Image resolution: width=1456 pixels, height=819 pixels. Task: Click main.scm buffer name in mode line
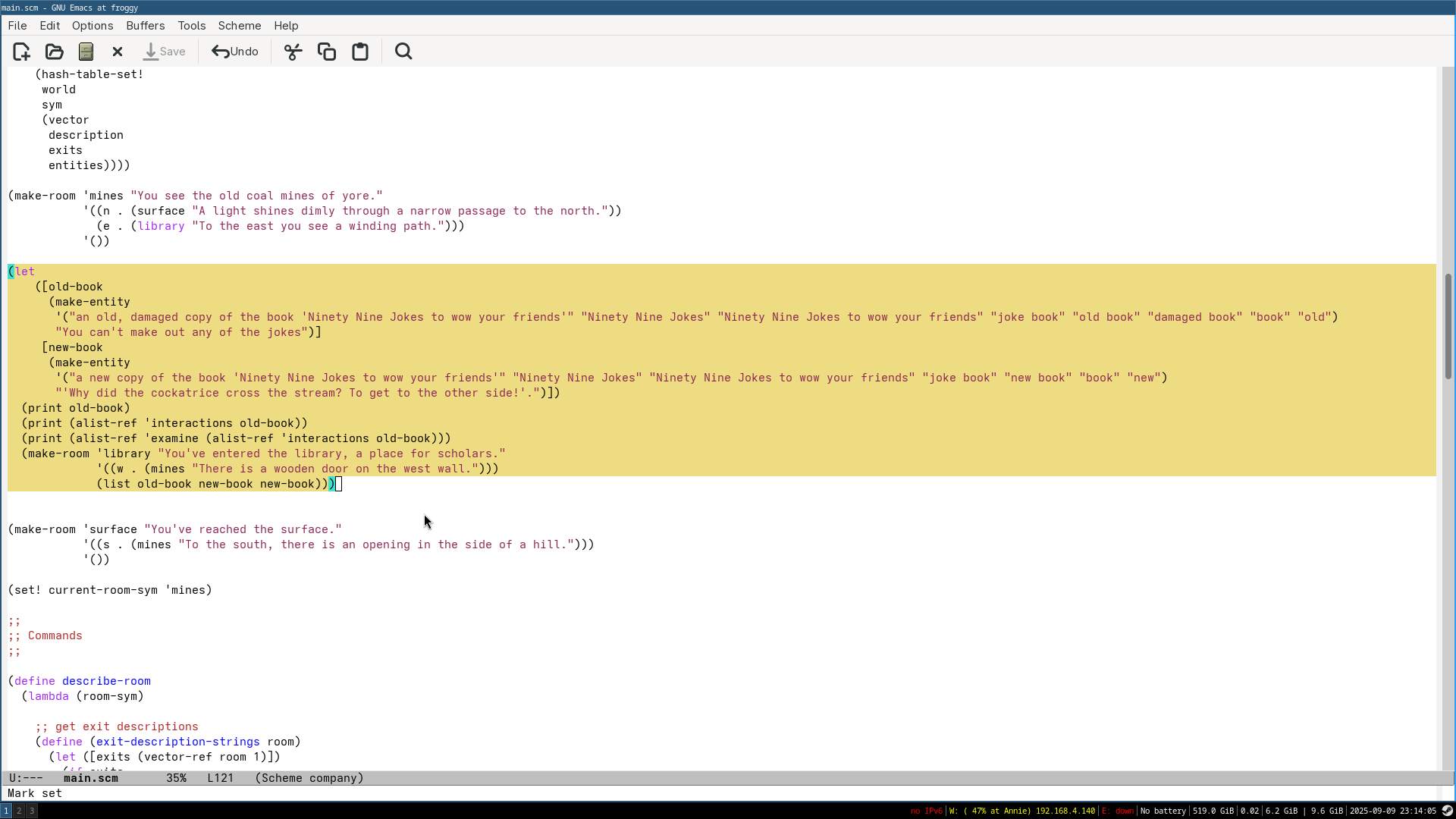[x=90, y=778]
